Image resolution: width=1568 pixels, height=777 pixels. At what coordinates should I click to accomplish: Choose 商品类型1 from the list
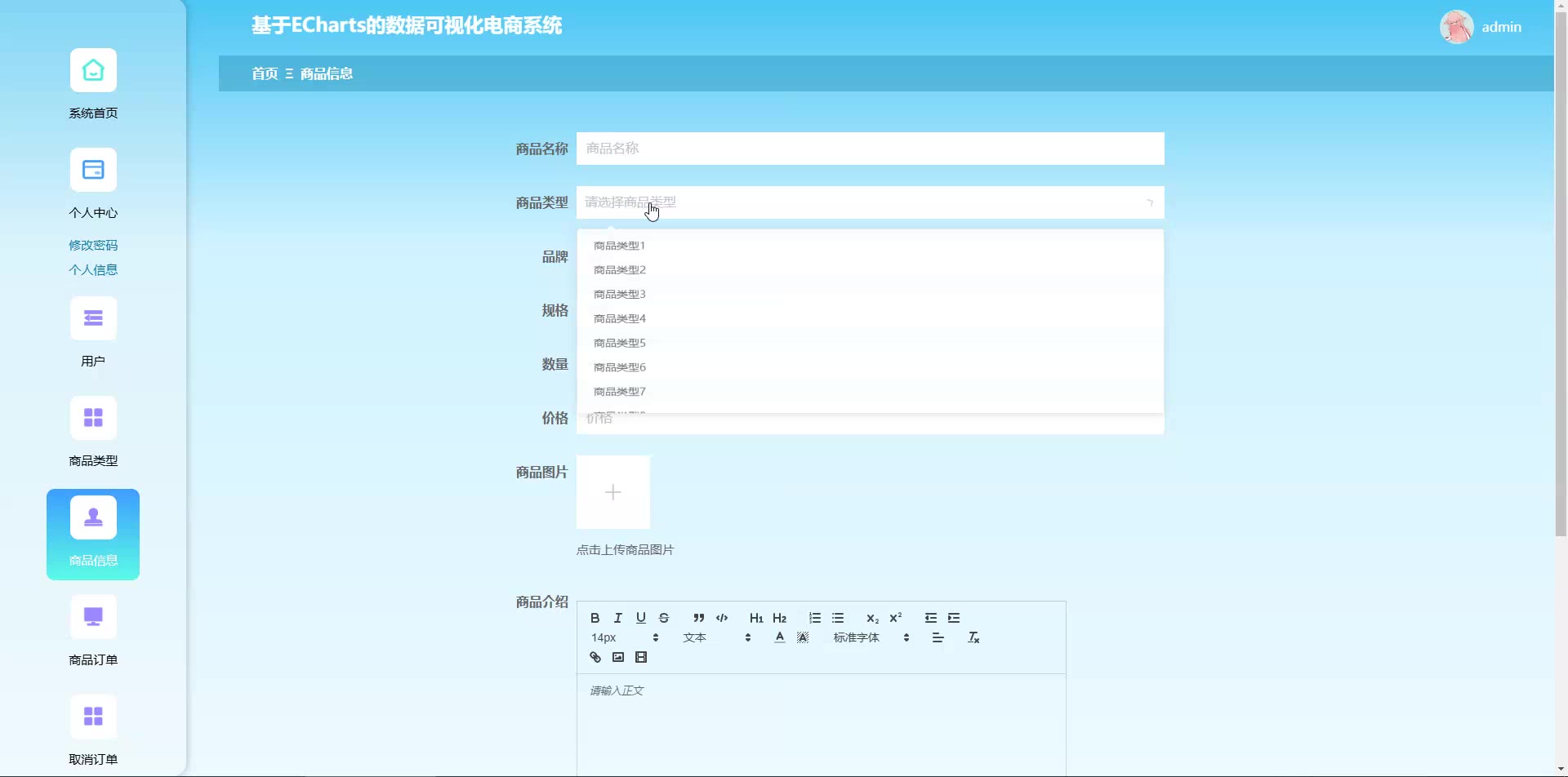[870, 246]
